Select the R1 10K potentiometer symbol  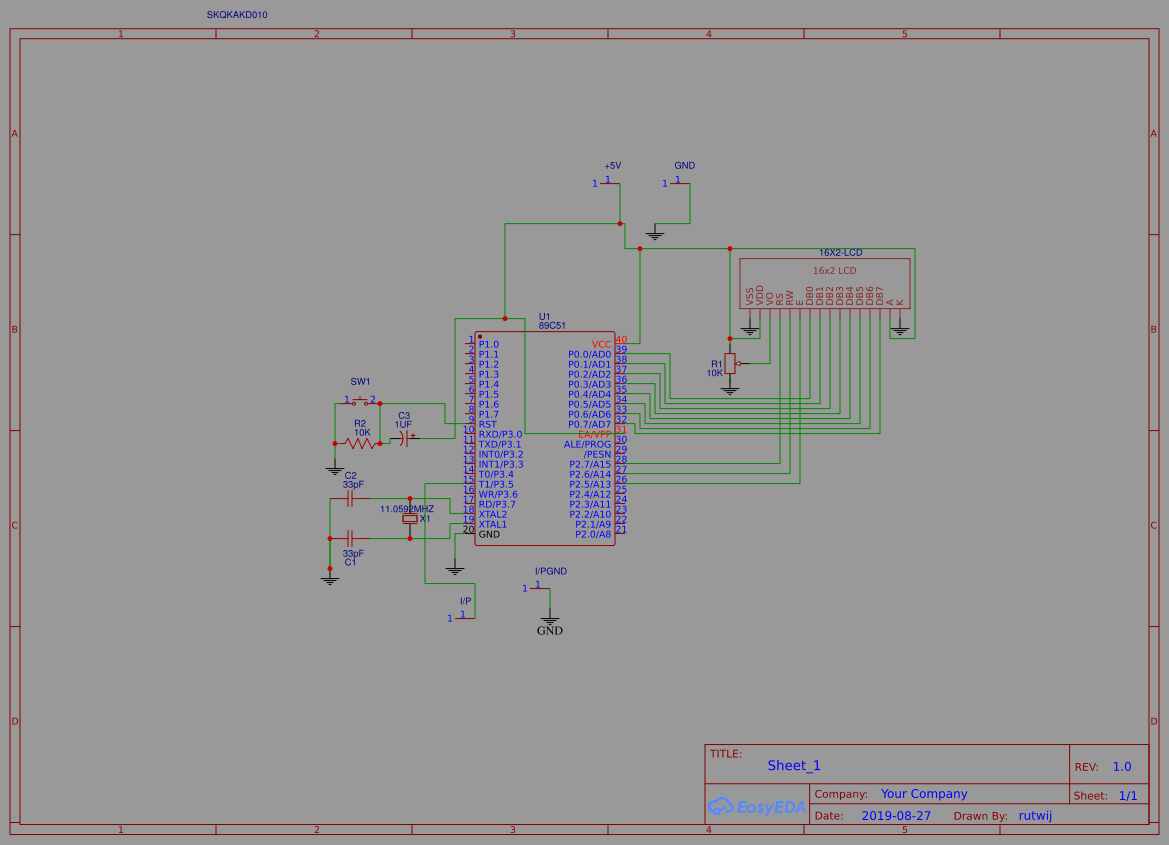point(730,364)
